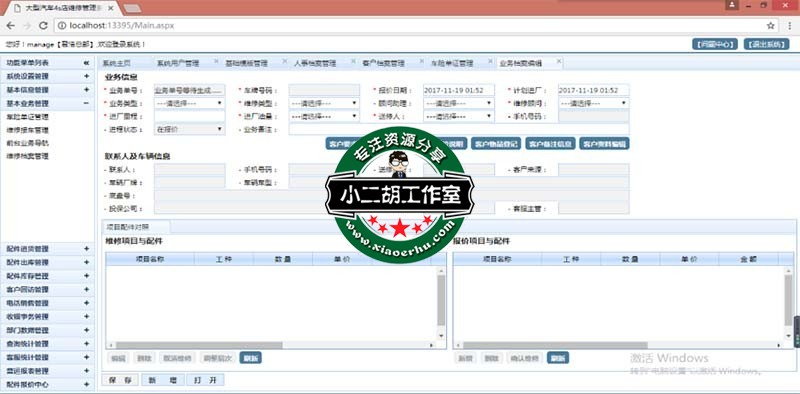The width and height of the screenshot is (800, 394).
Task: Click the 进厂里程 input field
Action: [x=189, y=116]
